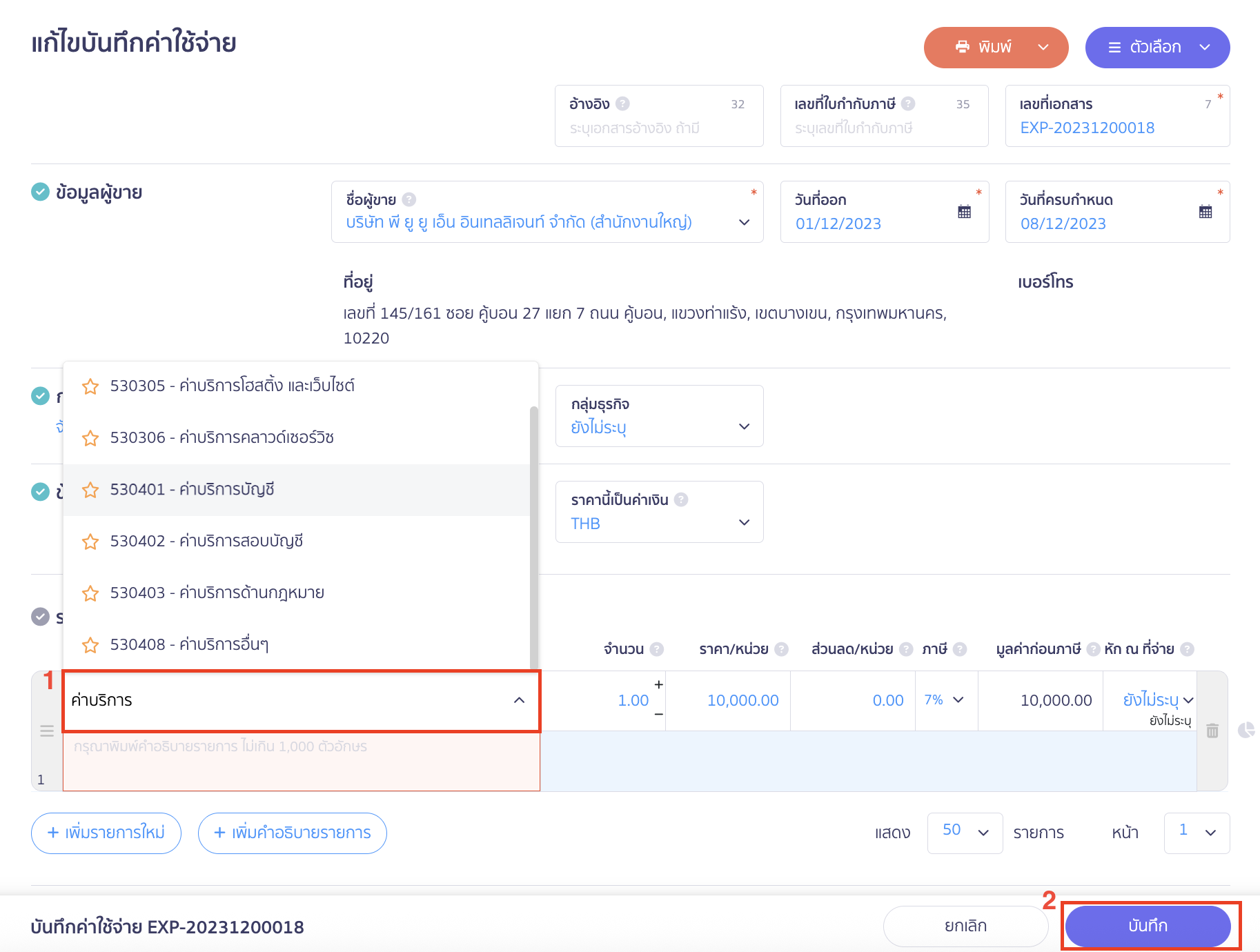Toggle the ข้อมูลผู้ขาย section check circle

tap(41, 192)
